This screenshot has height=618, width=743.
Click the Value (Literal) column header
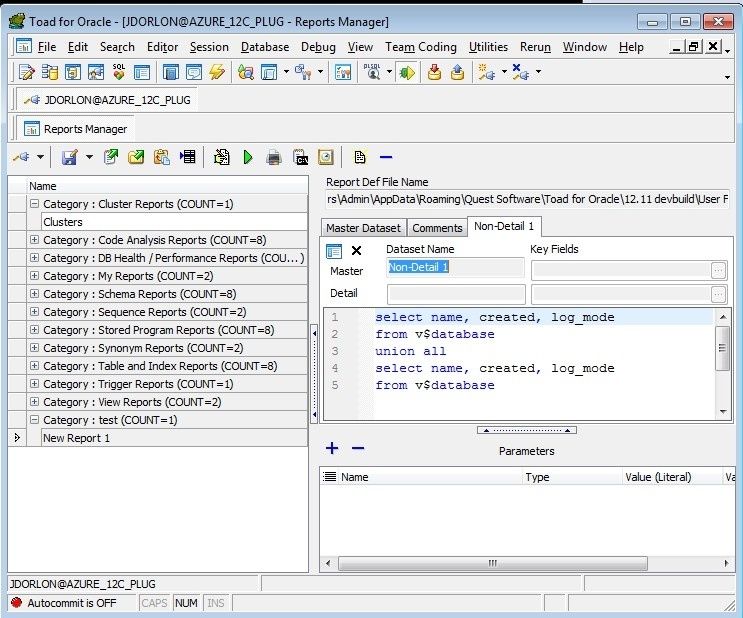(x=672, y=477)
